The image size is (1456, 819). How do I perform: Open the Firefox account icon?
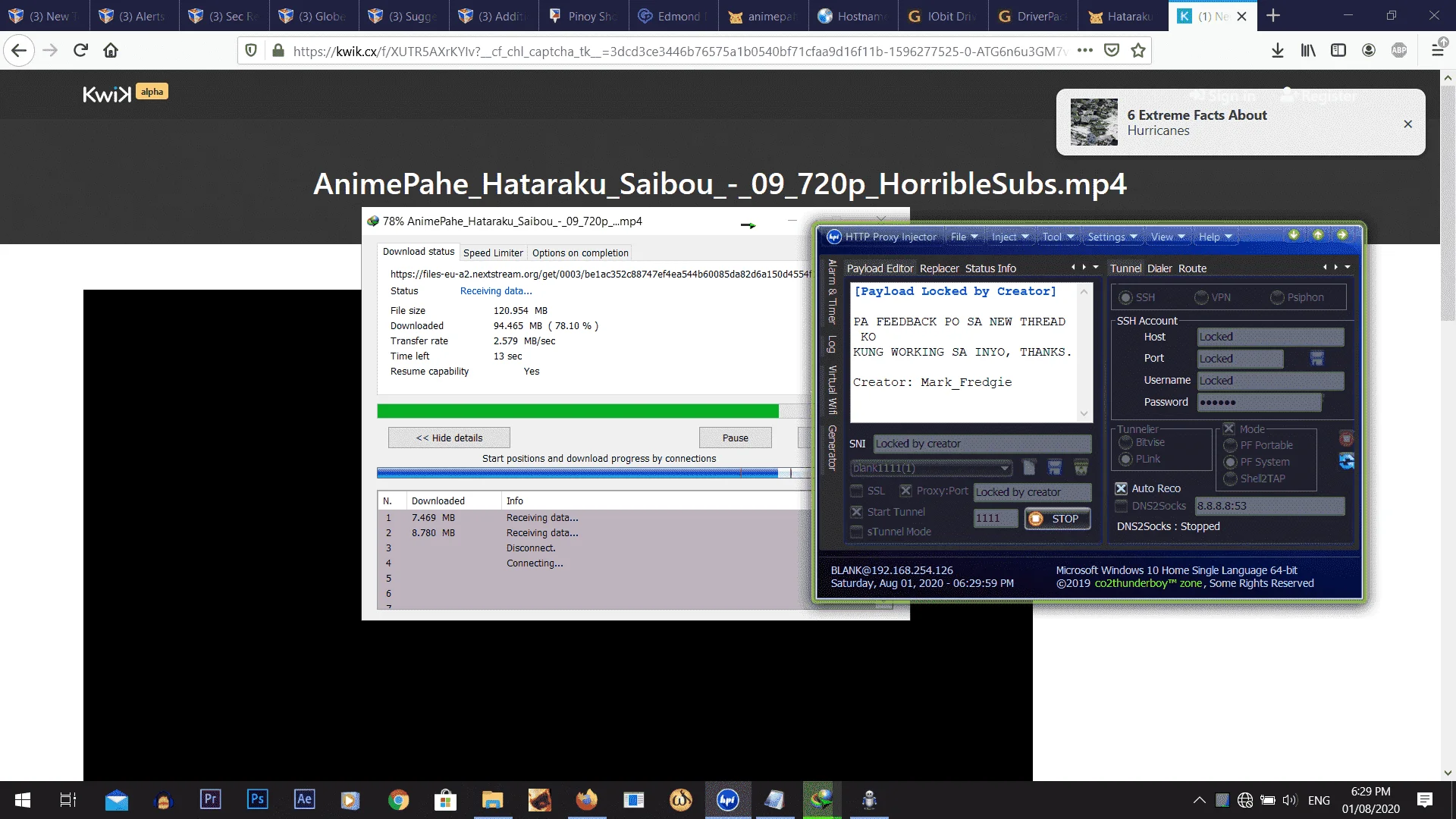pos(1369,50)
